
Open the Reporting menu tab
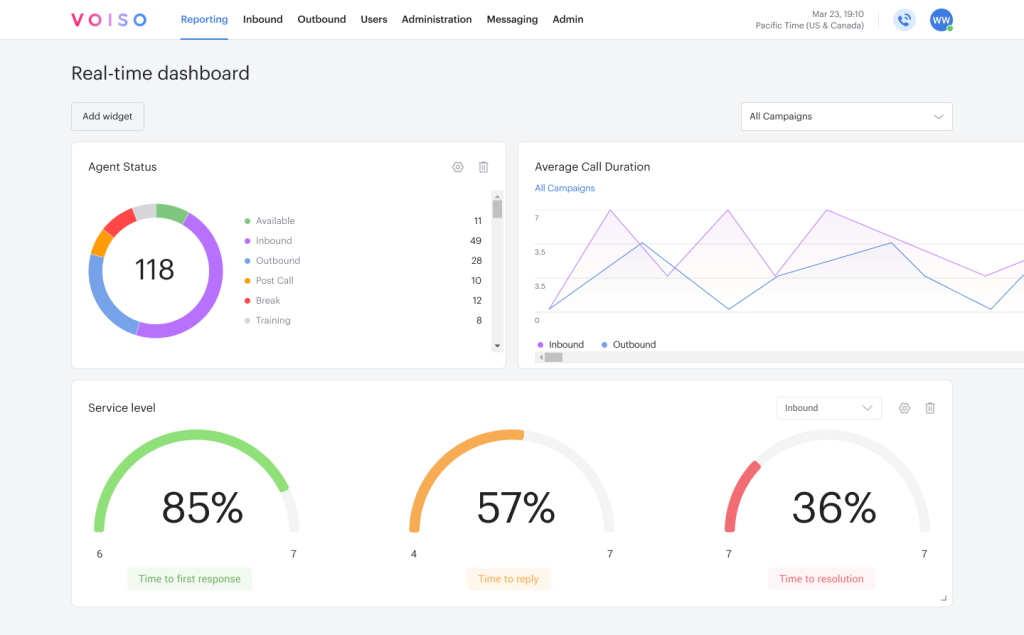click(204, 20)
